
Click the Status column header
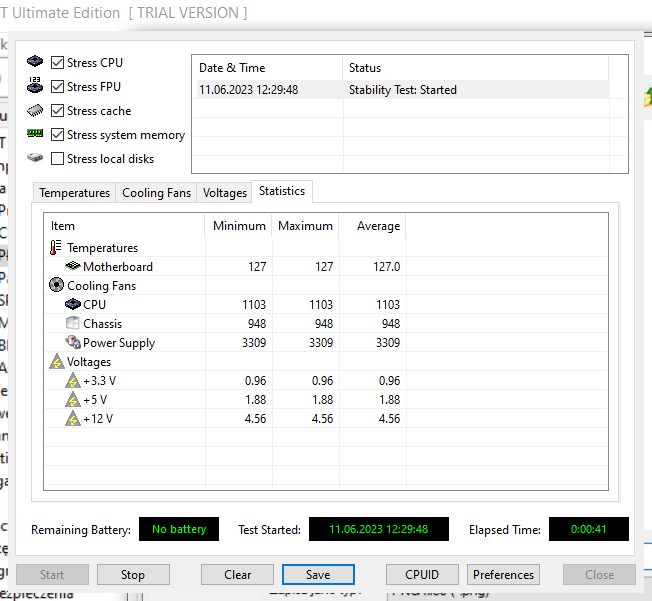point(475,68)
